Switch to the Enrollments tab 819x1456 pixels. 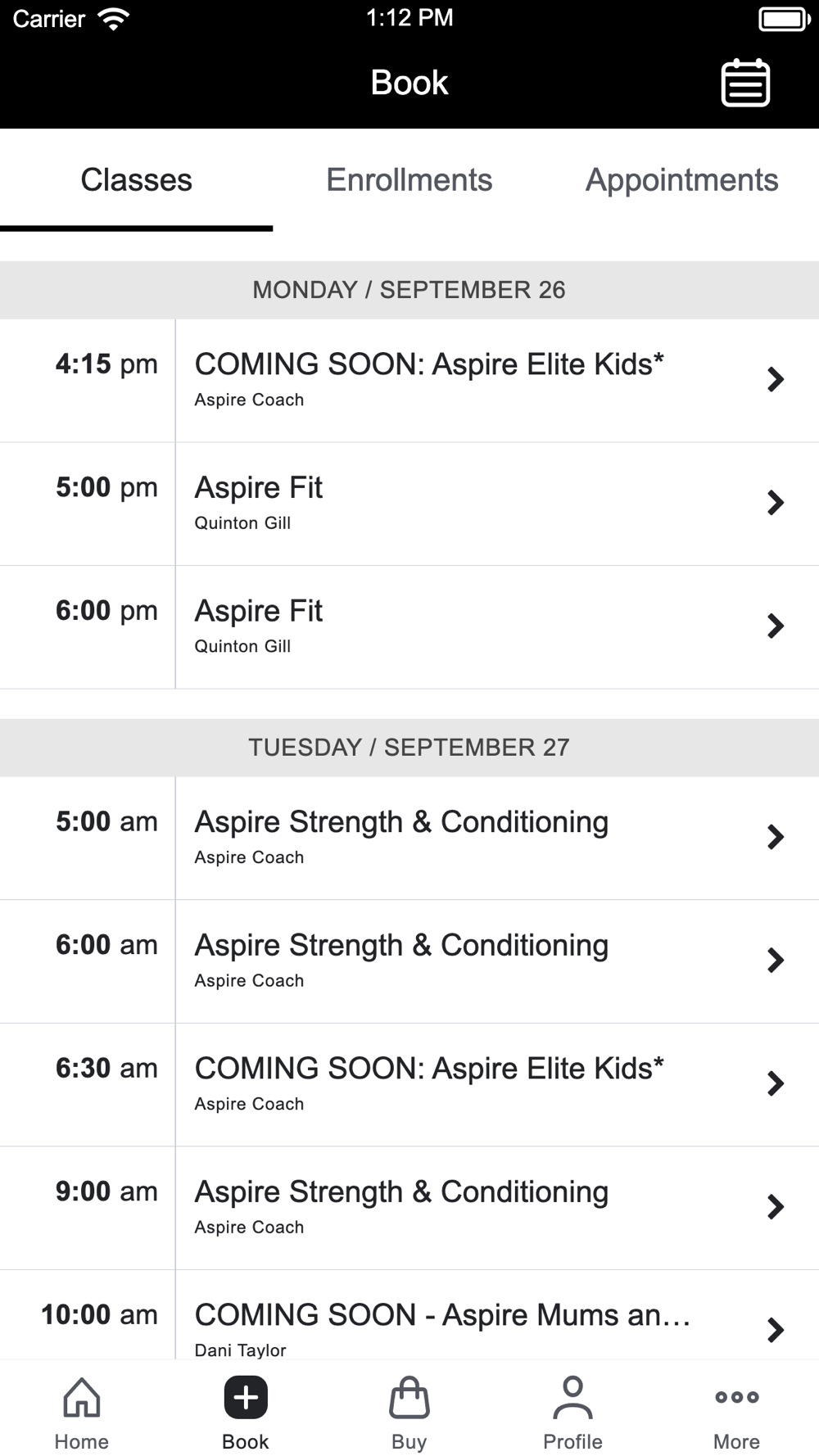(409, 180)
